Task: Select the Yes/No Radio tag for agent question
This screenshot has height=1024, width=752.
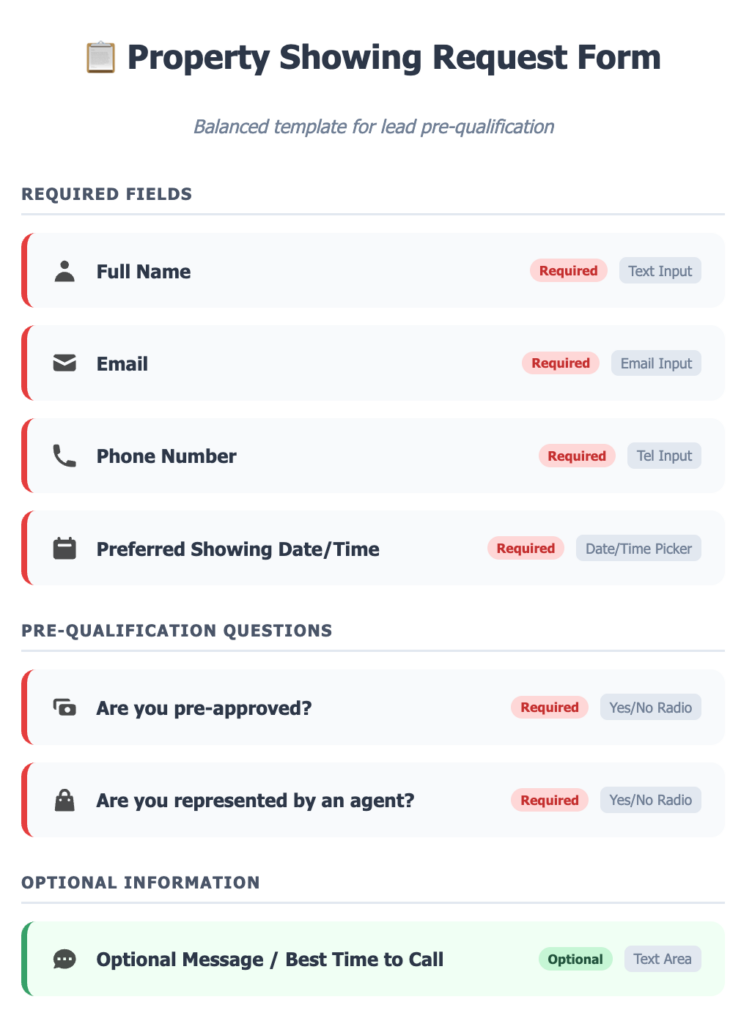Action: click(650, 800)
